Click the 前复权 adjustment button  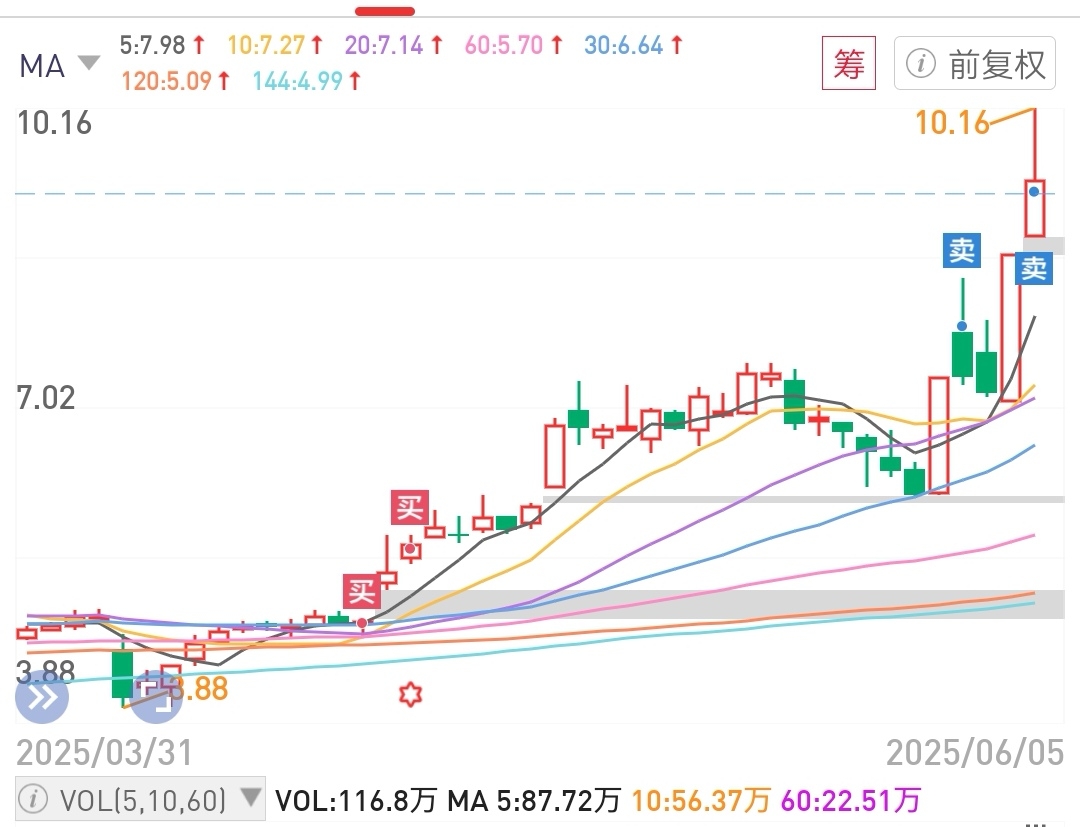(x=975, y=63)
